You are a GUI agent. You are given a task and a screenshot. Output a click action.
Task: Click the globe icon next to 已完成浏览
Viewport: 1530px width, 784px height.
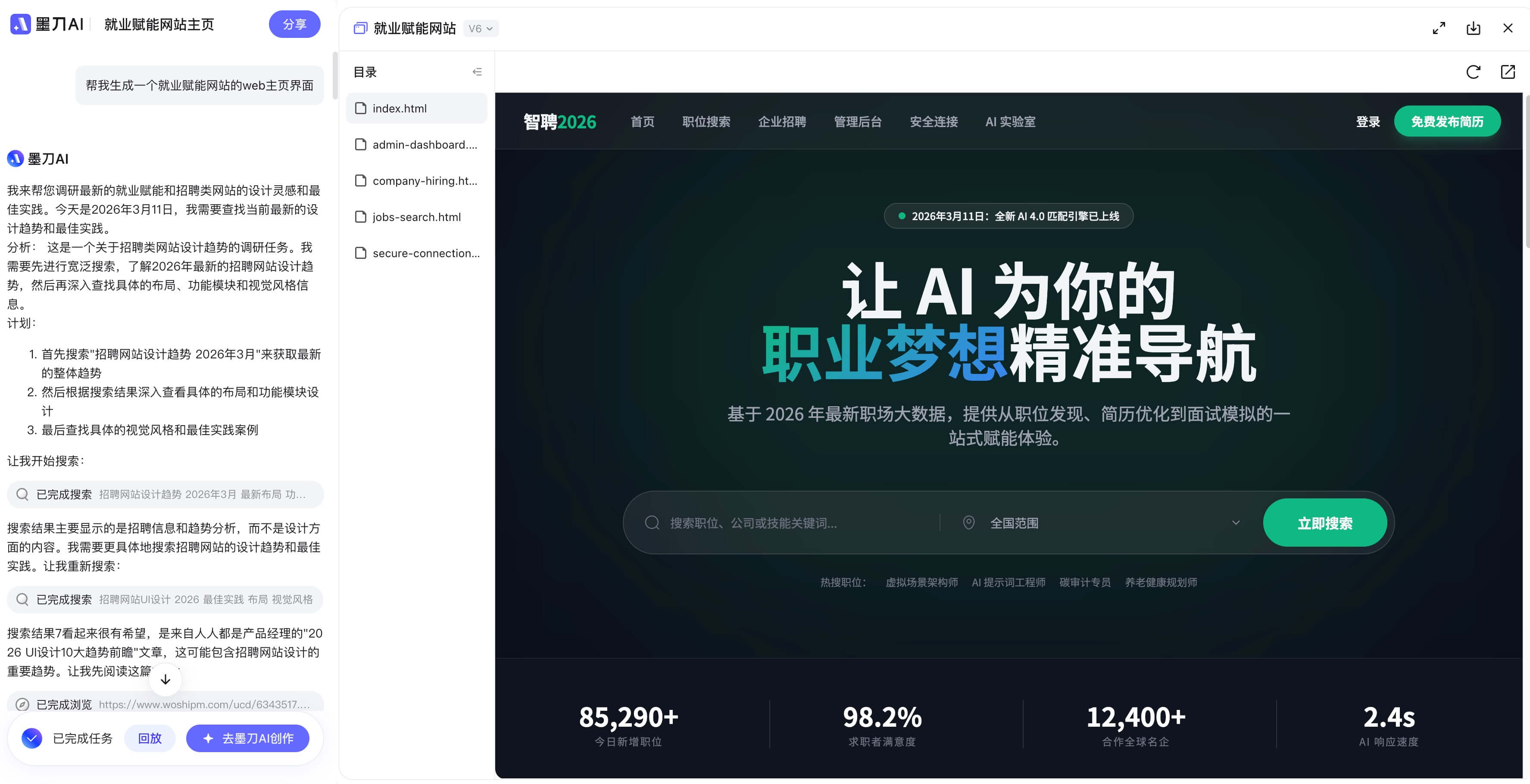click(22, 704)
